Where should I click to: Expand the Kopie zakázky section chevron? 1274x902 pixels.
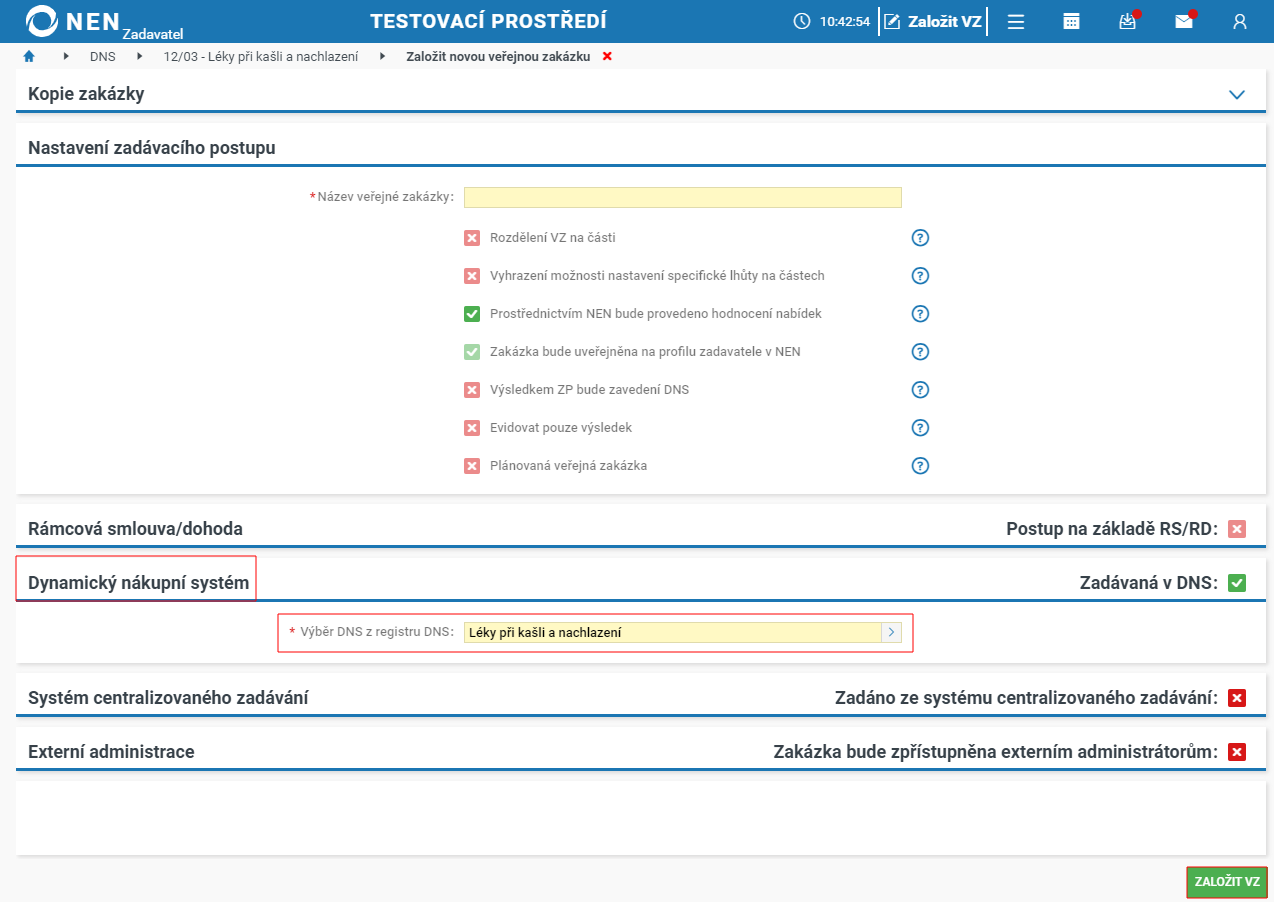[x=1237, y=95]
